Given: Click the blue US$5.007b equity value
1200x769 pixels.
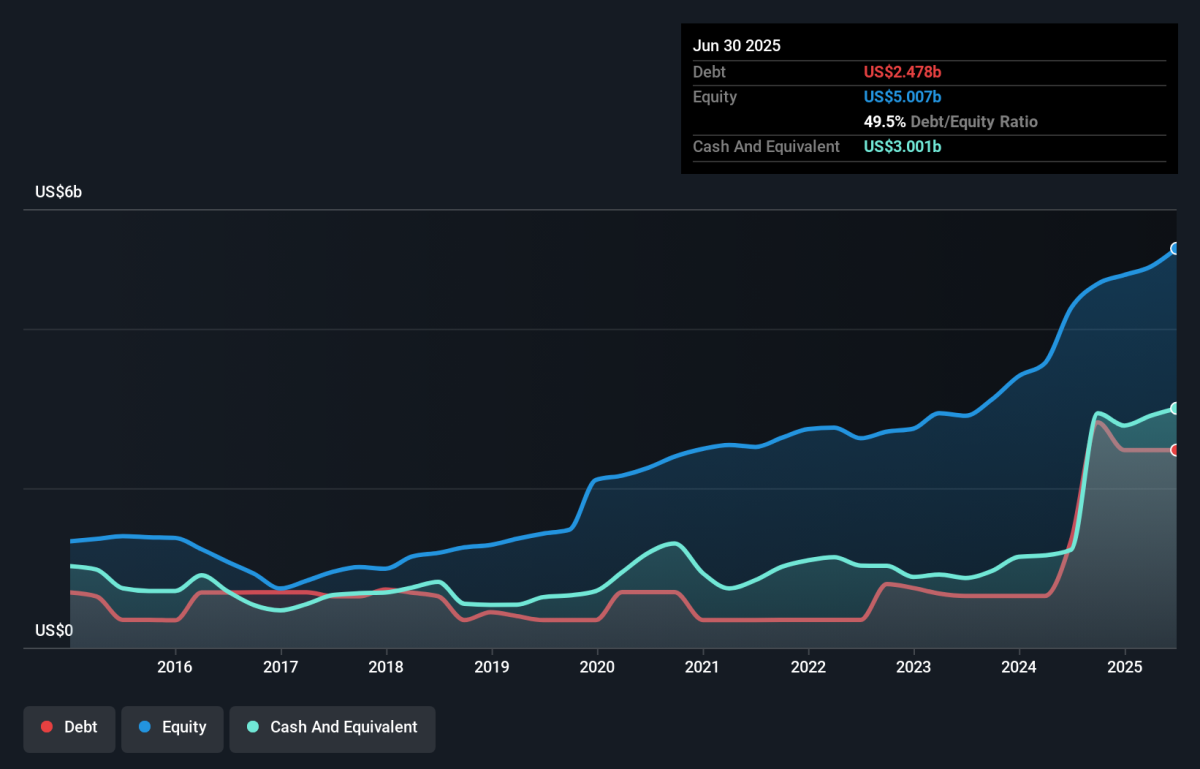Looking at the screenshot, I should coord(902,97).
